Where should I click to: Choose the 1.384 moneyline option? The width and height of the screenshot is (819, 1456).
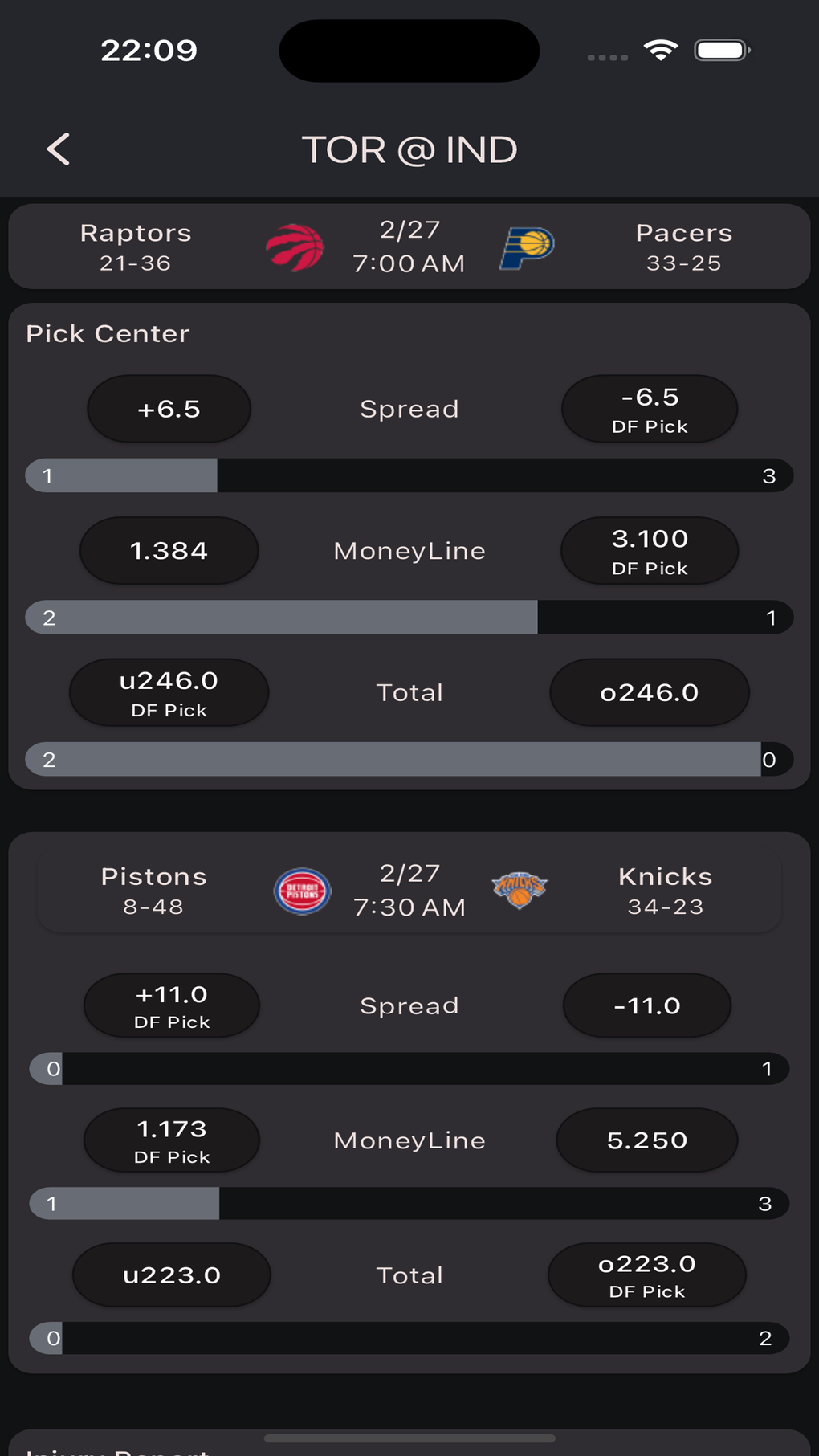click(169, 551)
